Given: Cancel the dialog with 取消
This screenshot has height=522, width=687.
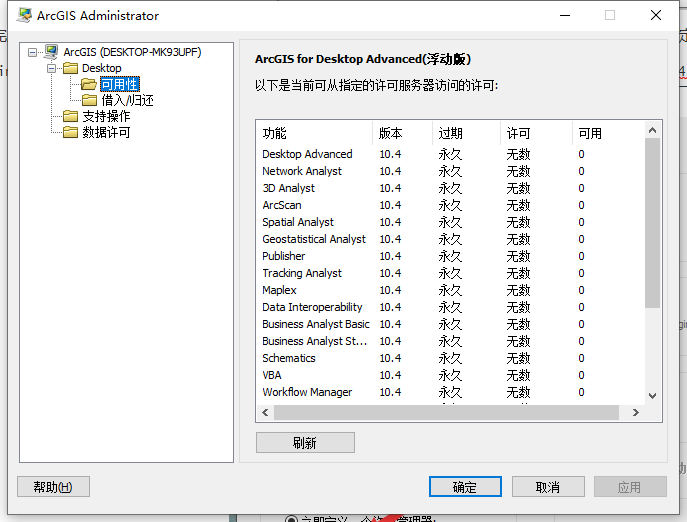Looking at the screenshot, I should [547, 487].
